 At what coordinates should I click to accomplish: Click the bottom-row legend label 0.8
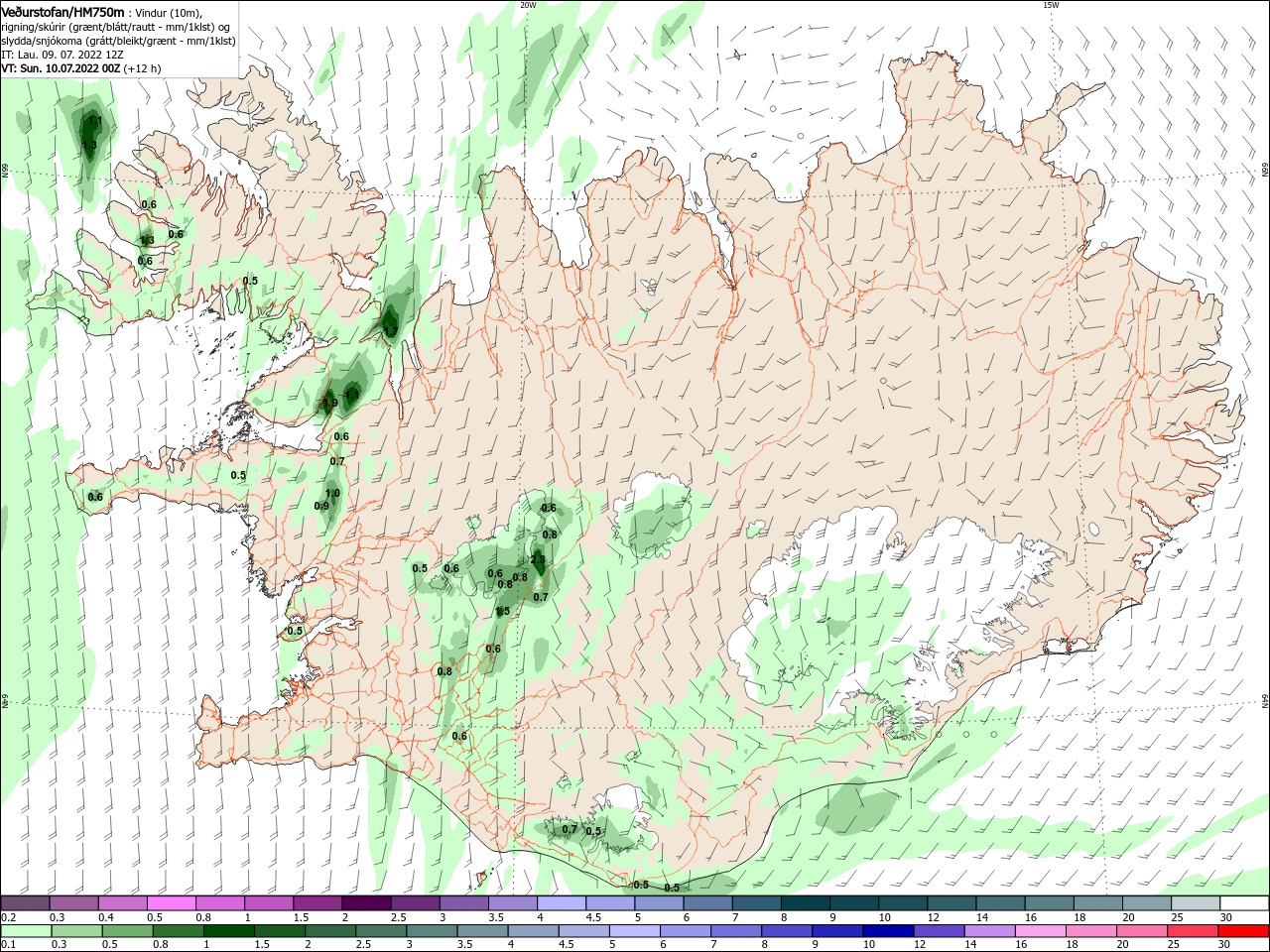(160, 945)
